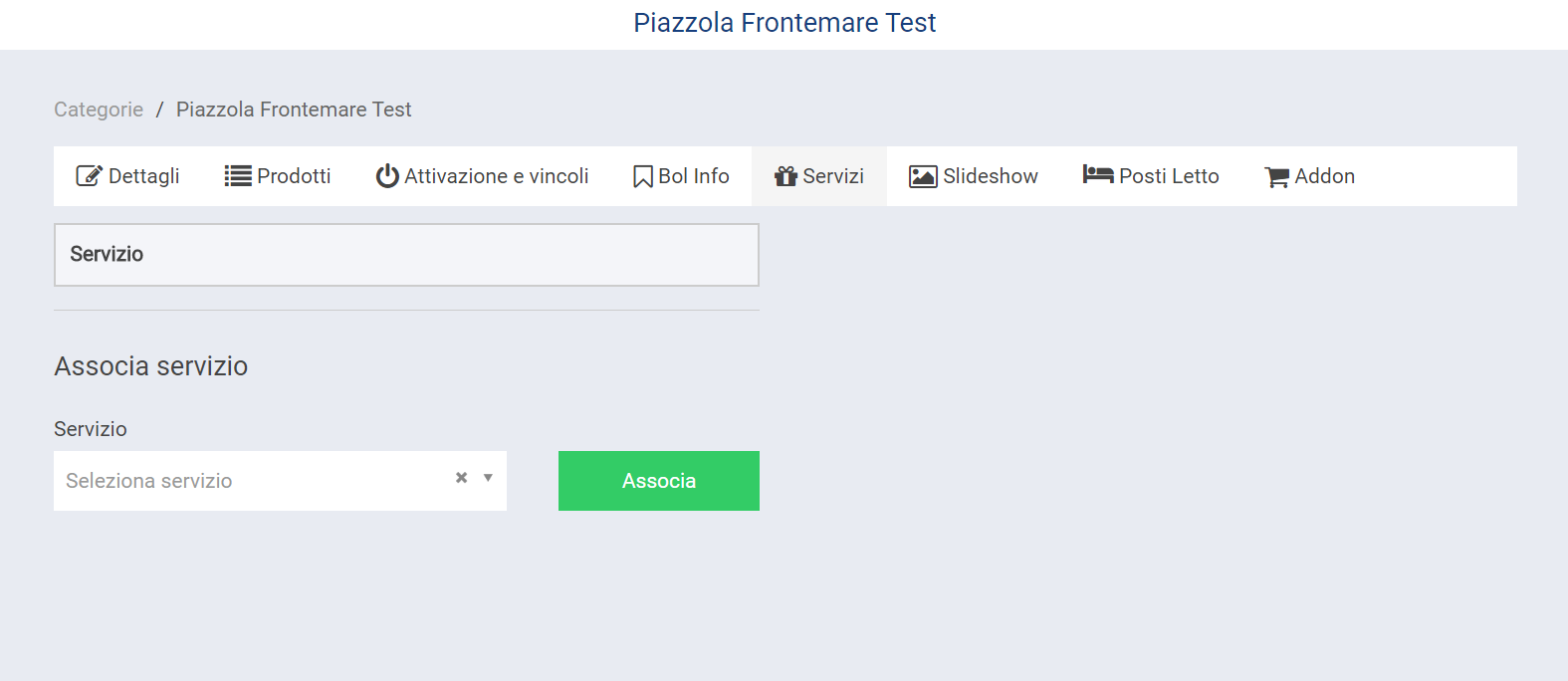Clear the service selection with the X
1568x681 pixels.
point(462,478)
